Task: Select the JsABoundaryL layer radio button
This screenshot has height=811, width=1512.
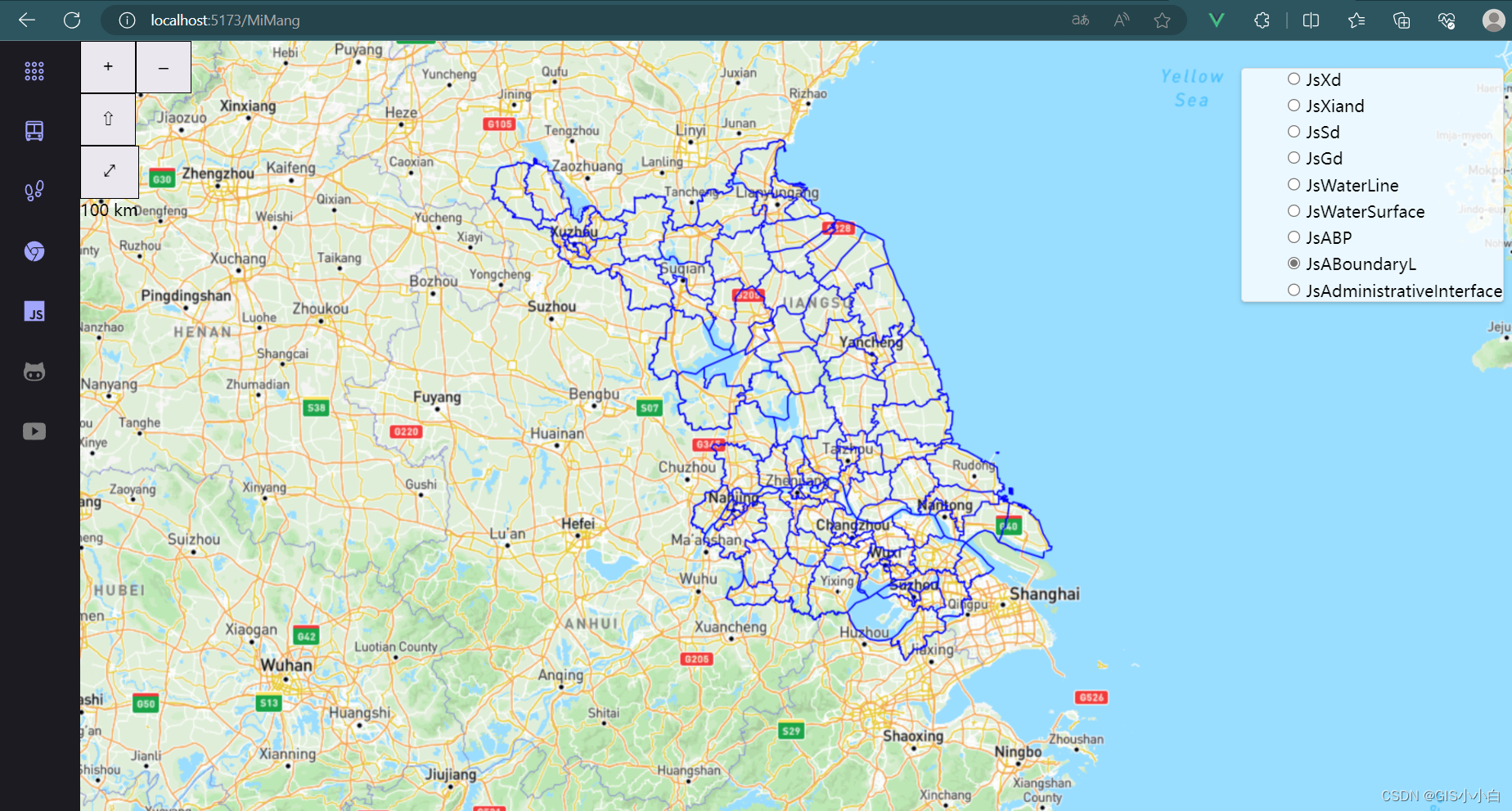Action: [x=1294, y=264]
